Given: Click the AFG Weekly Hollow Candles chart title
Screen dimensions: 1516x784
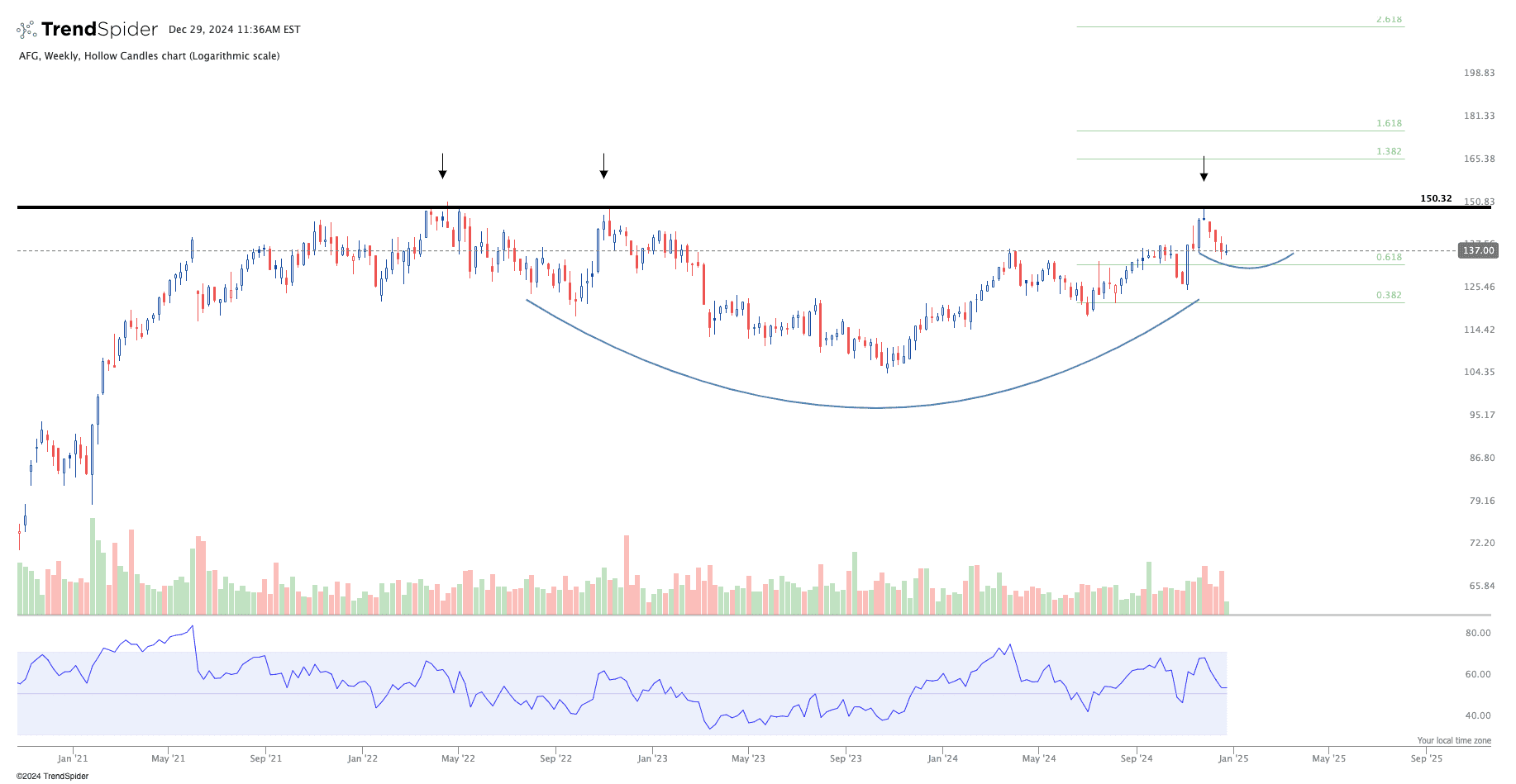Looking at the screenshot, I should 149,56.
